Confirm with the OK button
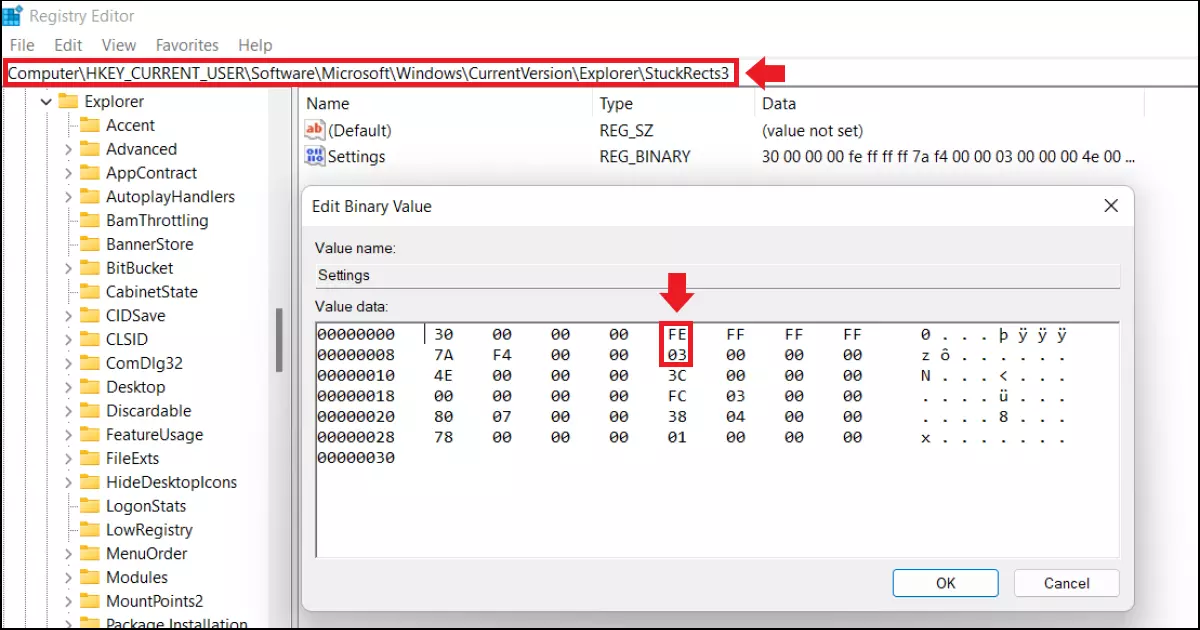The width and height of the screenshot is (1200, 630). pos(945,583)
